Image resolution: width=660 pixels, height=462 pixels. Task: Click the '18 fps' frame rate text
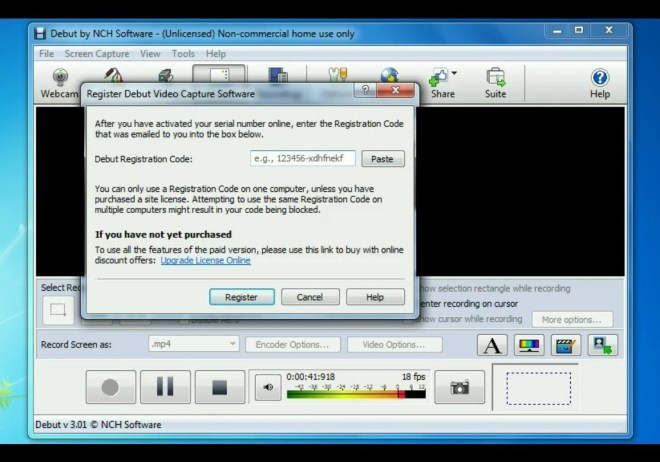coord(413,377)
